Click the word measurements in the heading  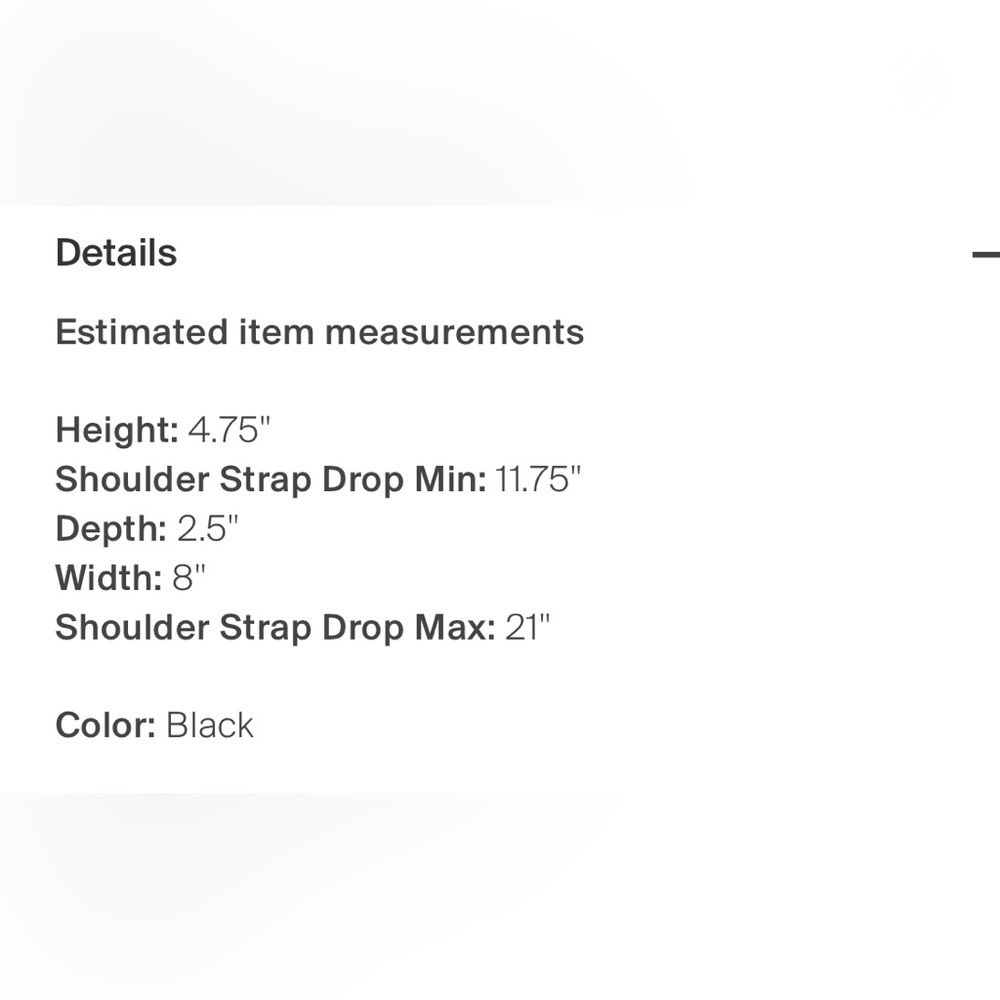pos(455,332)
